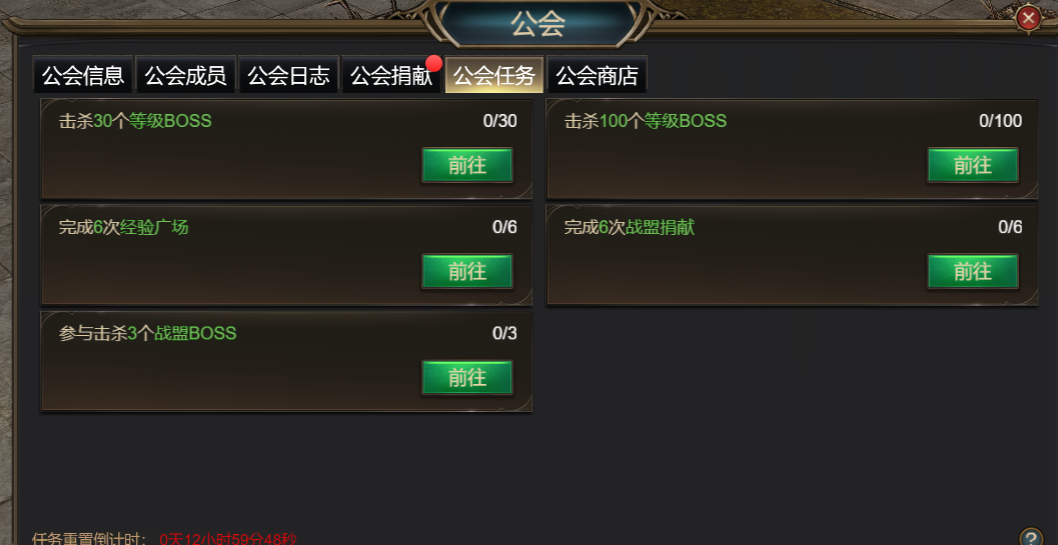
Task: Click 前往 for 参与击杀3个战盟BOSS task
Action: click(467, 378)
